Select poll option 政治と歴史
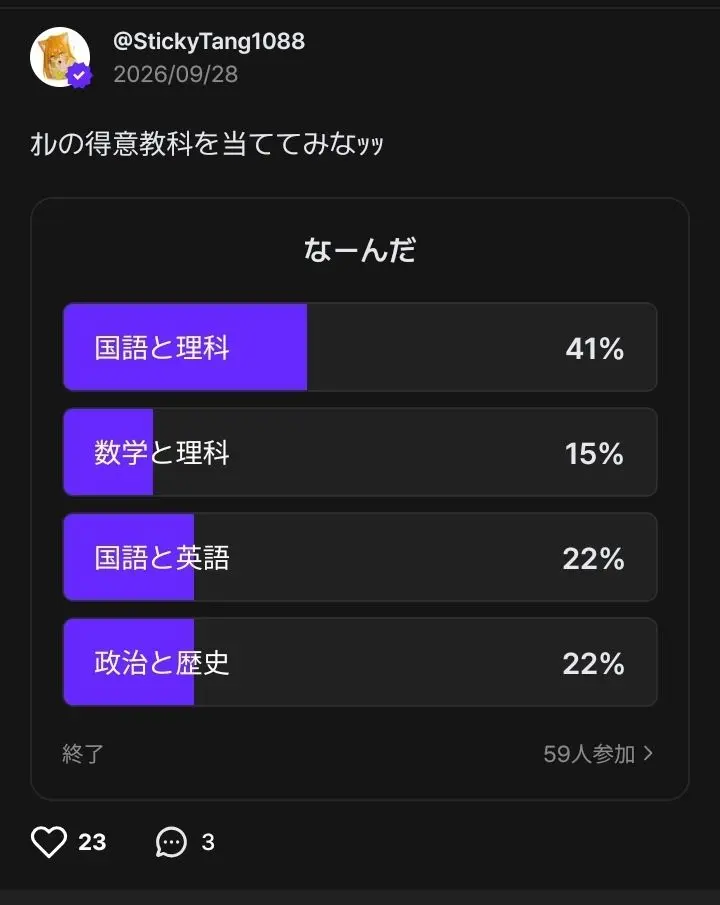This screenshot has width=720, height=905. 360,662
